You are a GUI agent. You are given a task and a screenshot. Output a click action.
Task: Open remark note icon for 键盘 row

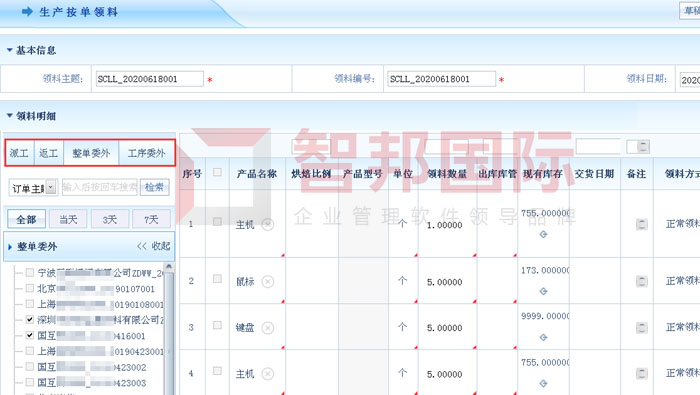(x=642, y=328)
